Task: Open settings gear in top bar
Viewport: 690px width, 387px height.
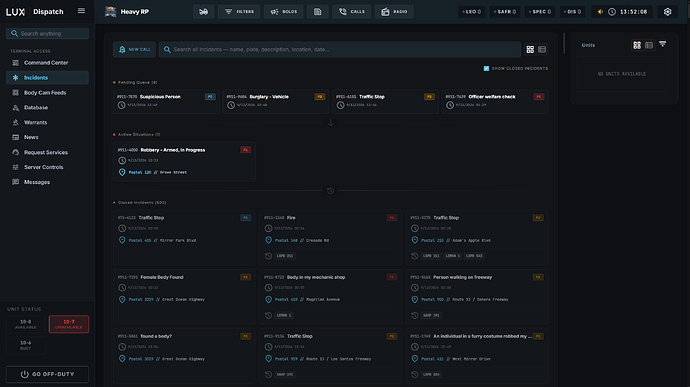Action: 668,12
